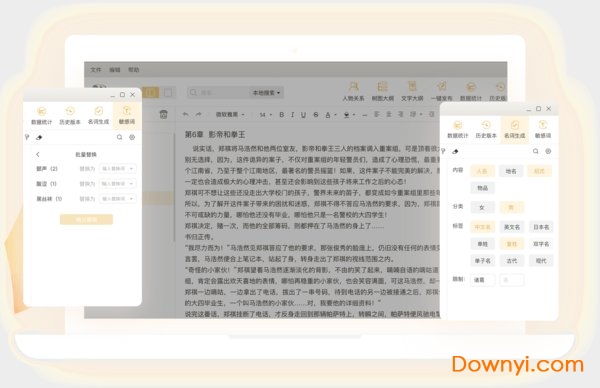Click font color A swatch

pyautogui.click(x=328, y=114)
